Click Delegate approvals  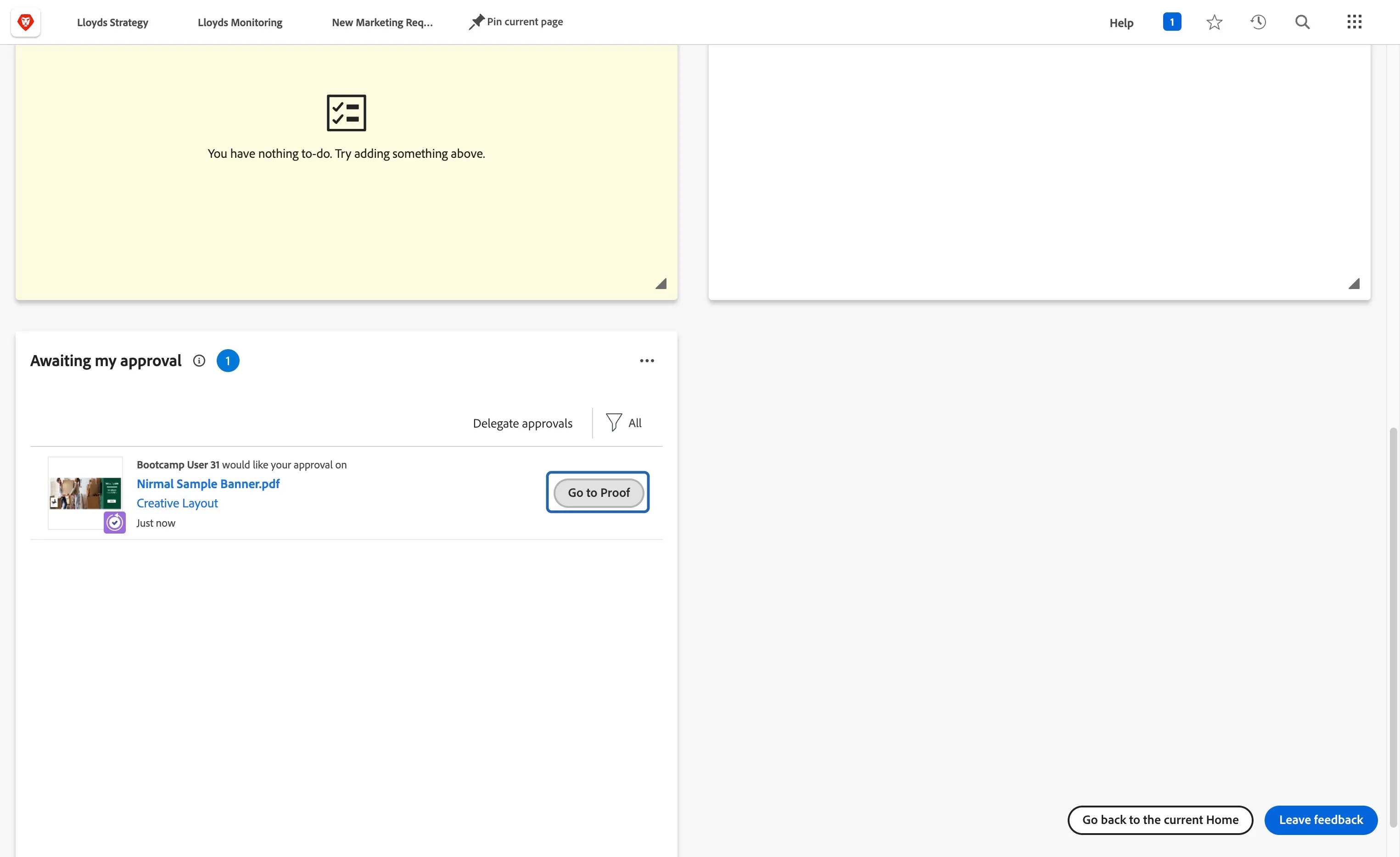[523, 423]
